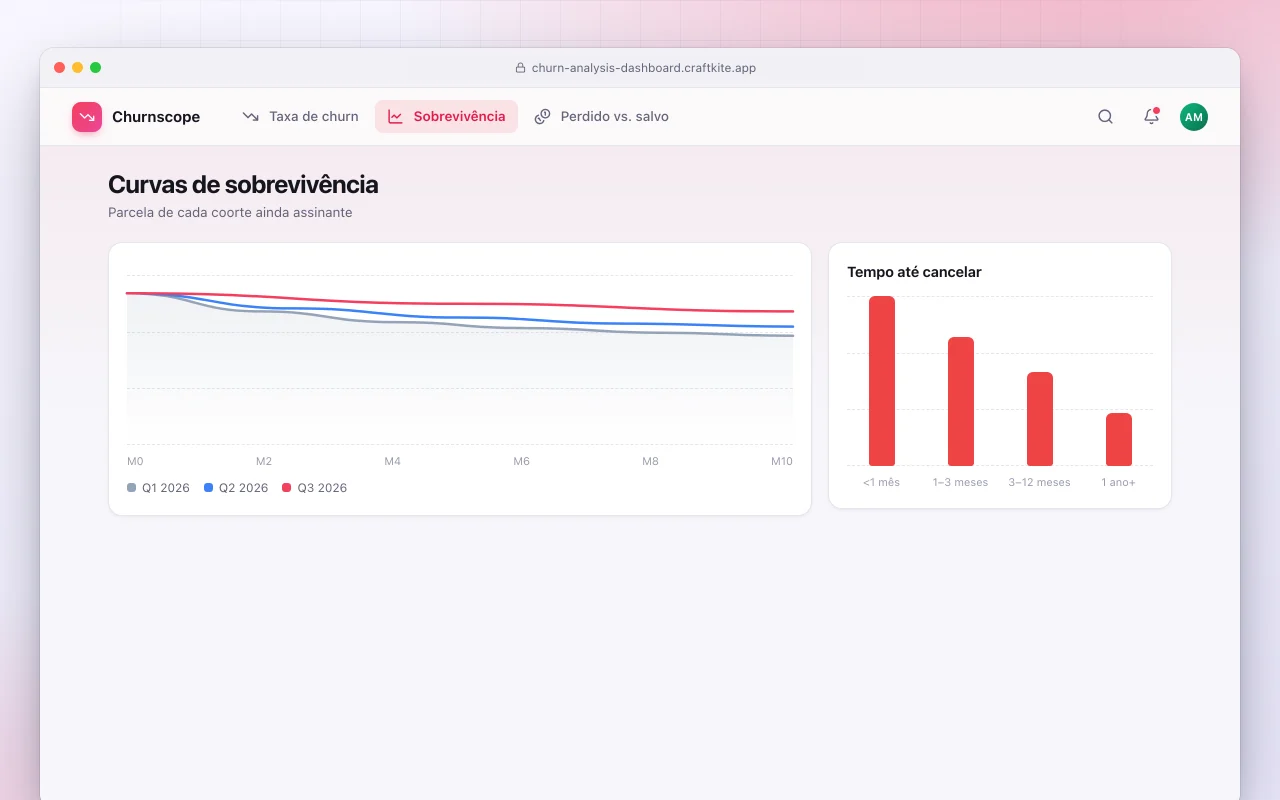This screenshot has width=1280, height=800.
Task: Click the <1 mês axis label
Action: (882, 482)
